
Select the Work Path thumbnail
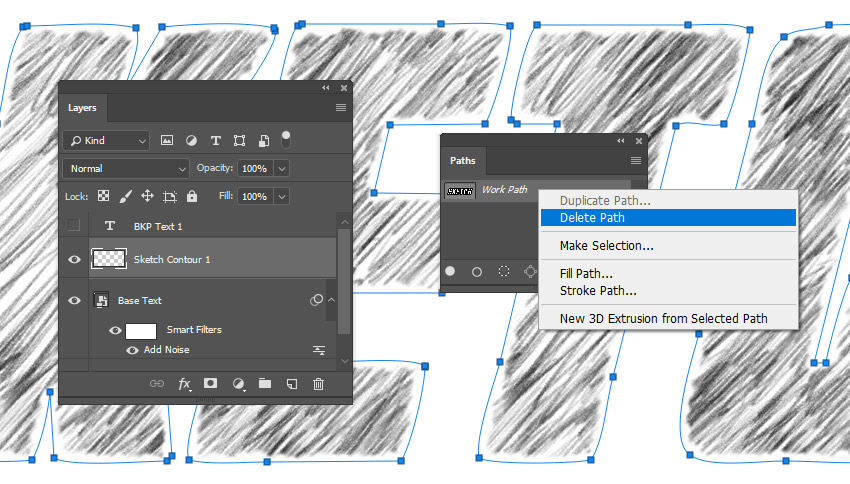click(460, 191)
